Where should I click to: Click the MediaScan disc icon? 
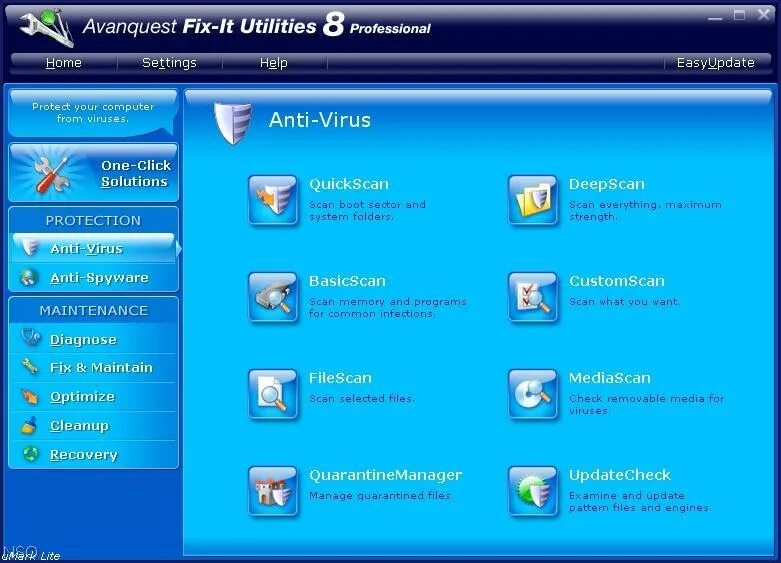(532, 394)
